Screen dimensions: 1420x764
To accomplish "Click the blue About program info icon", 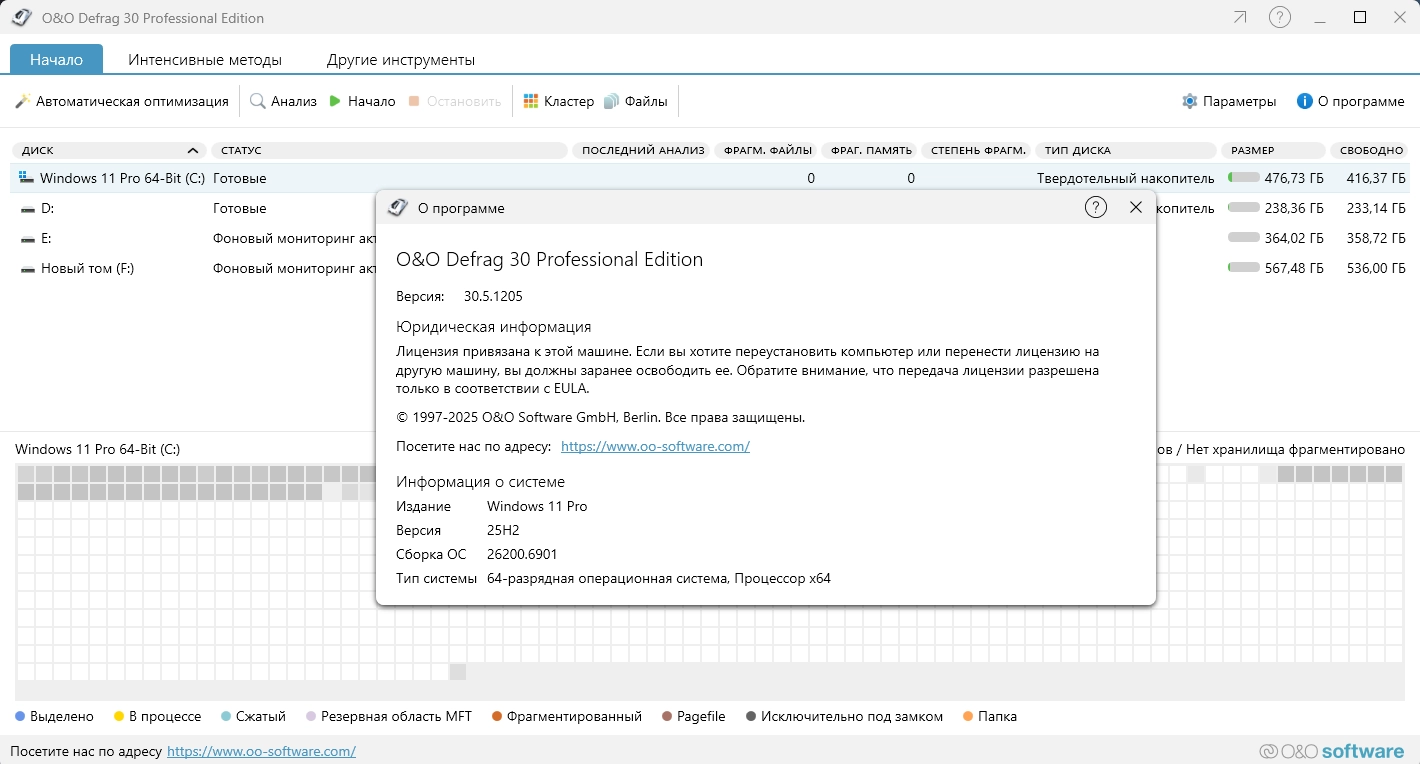I will [1304, 101].
